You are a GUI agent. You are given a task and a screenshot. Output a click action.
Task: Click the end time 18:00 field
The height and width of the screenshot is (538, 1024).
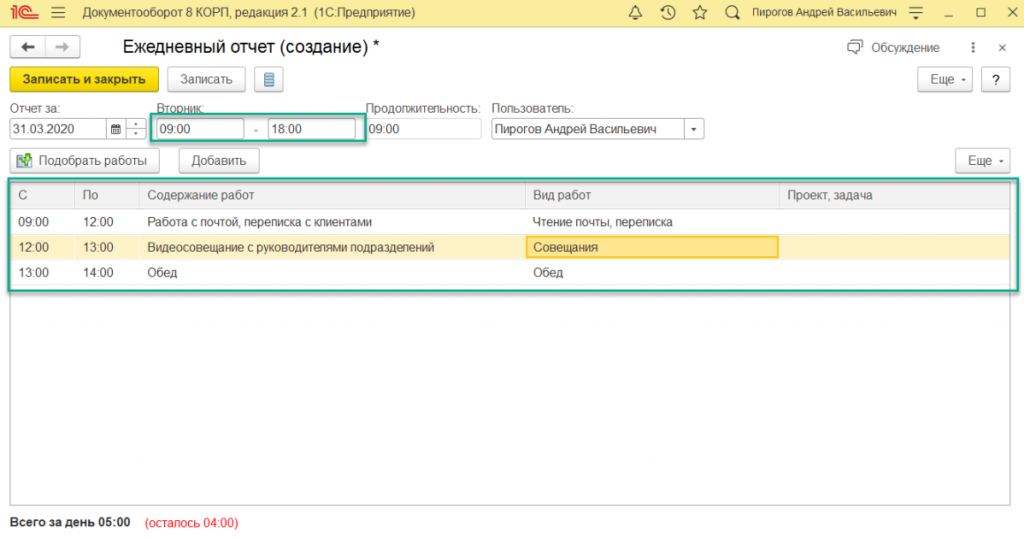point(310,129)
